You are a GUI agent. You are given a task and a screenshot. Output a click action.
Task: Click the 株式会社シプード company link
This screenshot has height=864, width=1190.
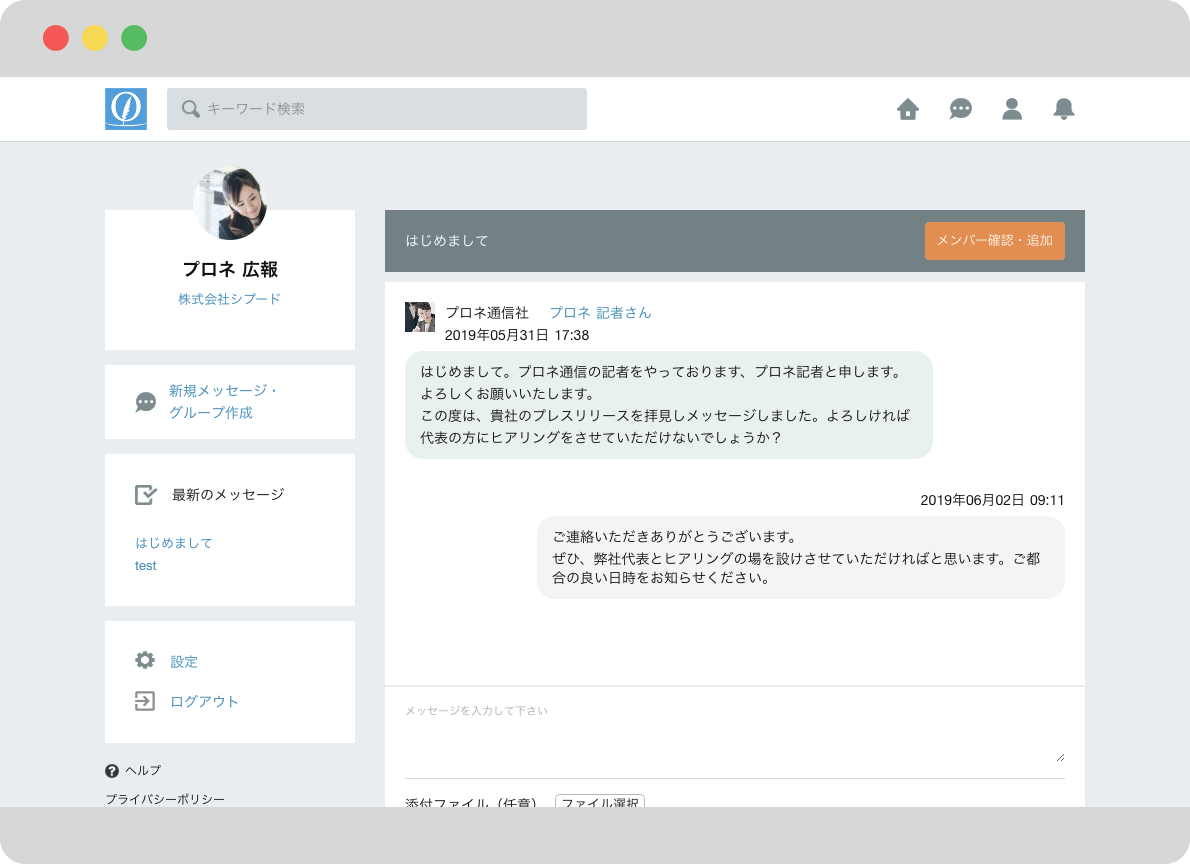click(230, 299)
